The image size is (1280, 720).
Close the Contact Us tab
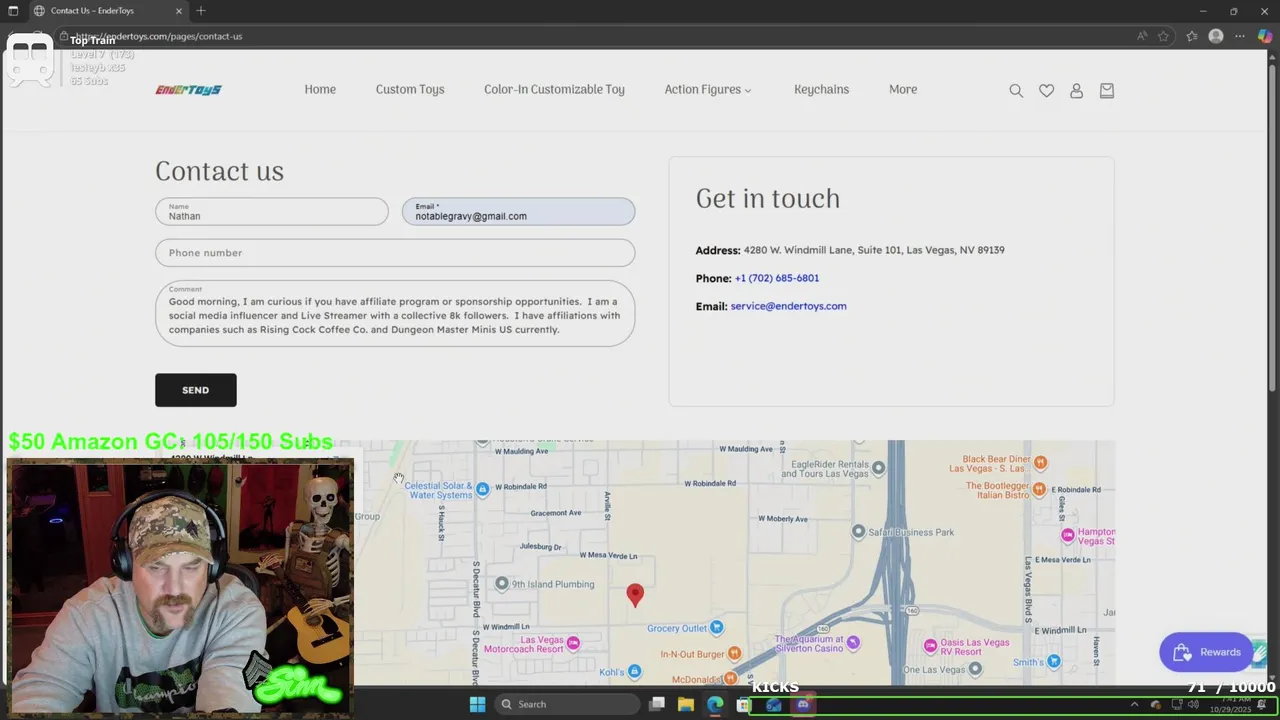click(179, 11)
